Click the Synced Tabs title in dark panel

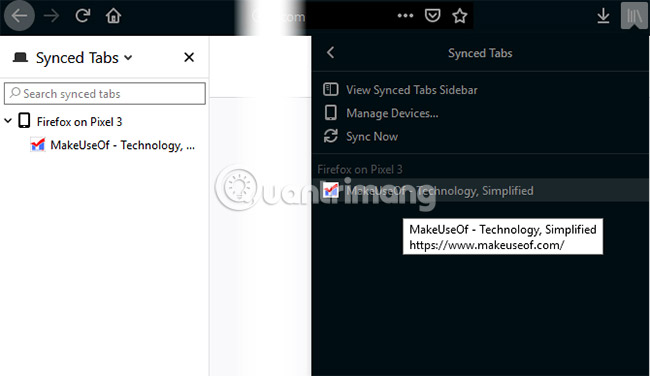click(480, 53)
